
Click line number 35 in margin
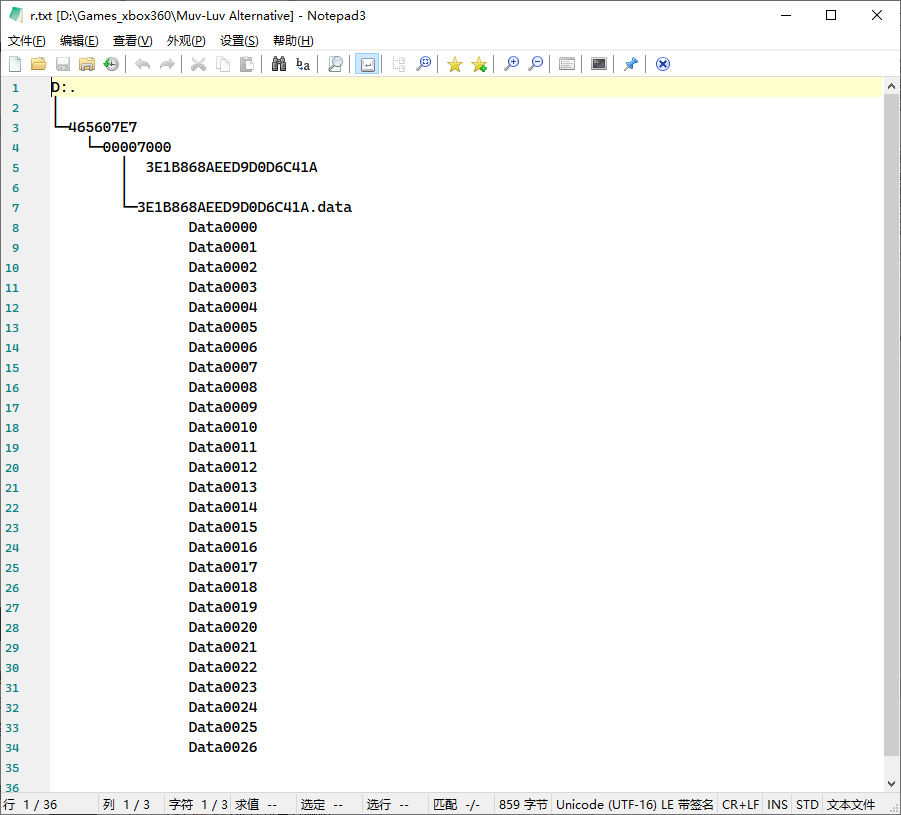coord(12,768)
